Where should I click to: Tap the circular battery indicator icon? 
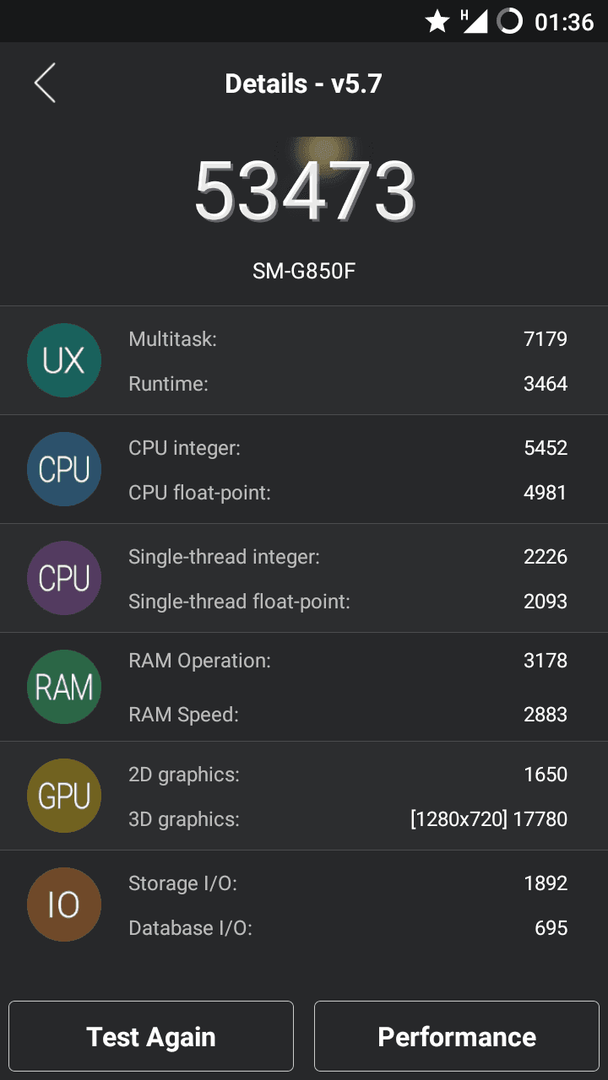(510, 21)
